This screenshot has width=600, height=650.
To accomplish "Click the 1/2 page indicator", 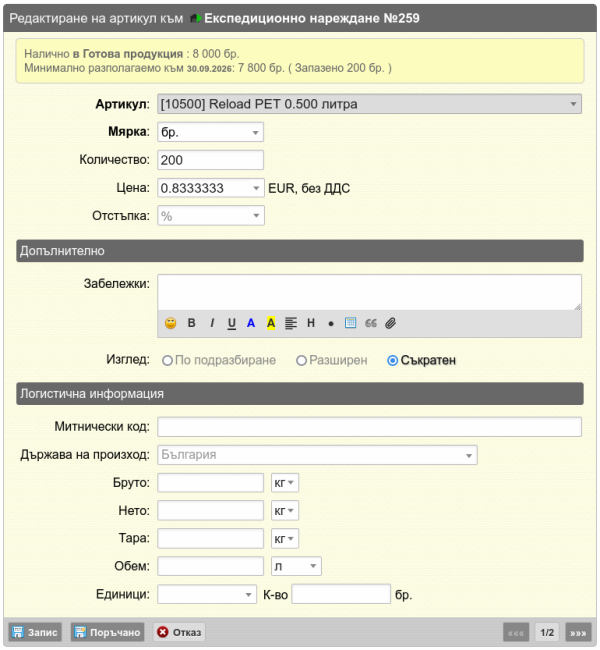I will (x=547, y=633).
